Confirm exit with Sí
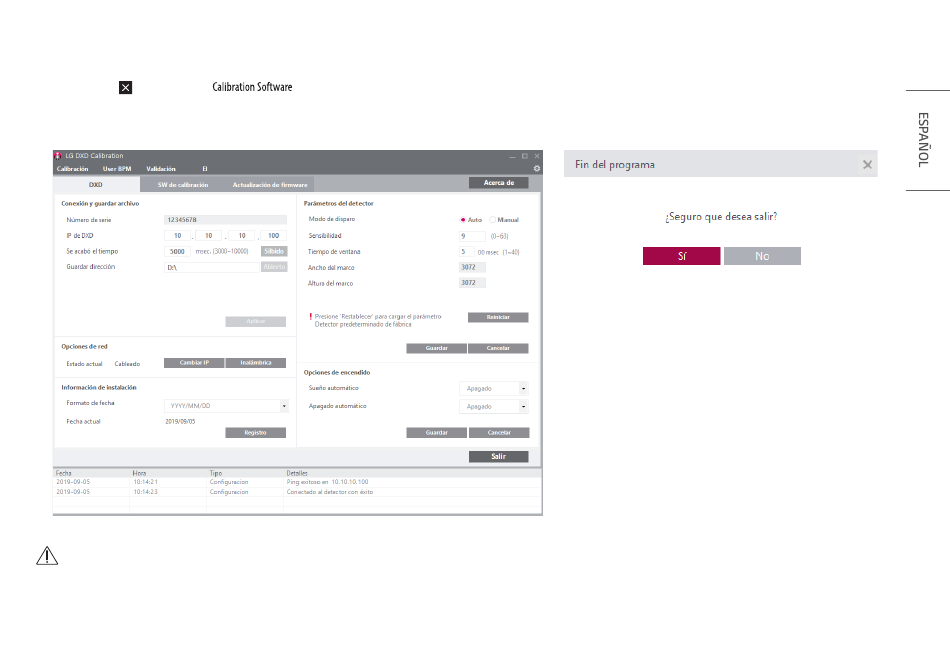 [682, 256]
